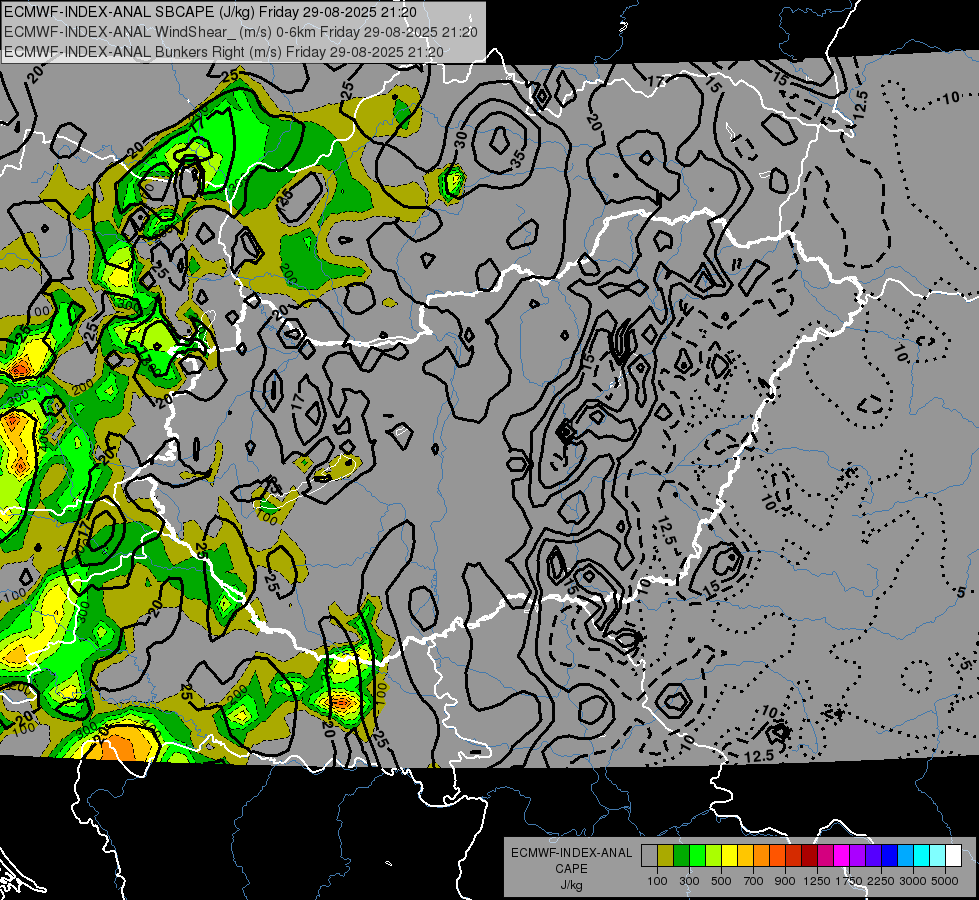Click the pure blue legend swatch

(890, 856)
